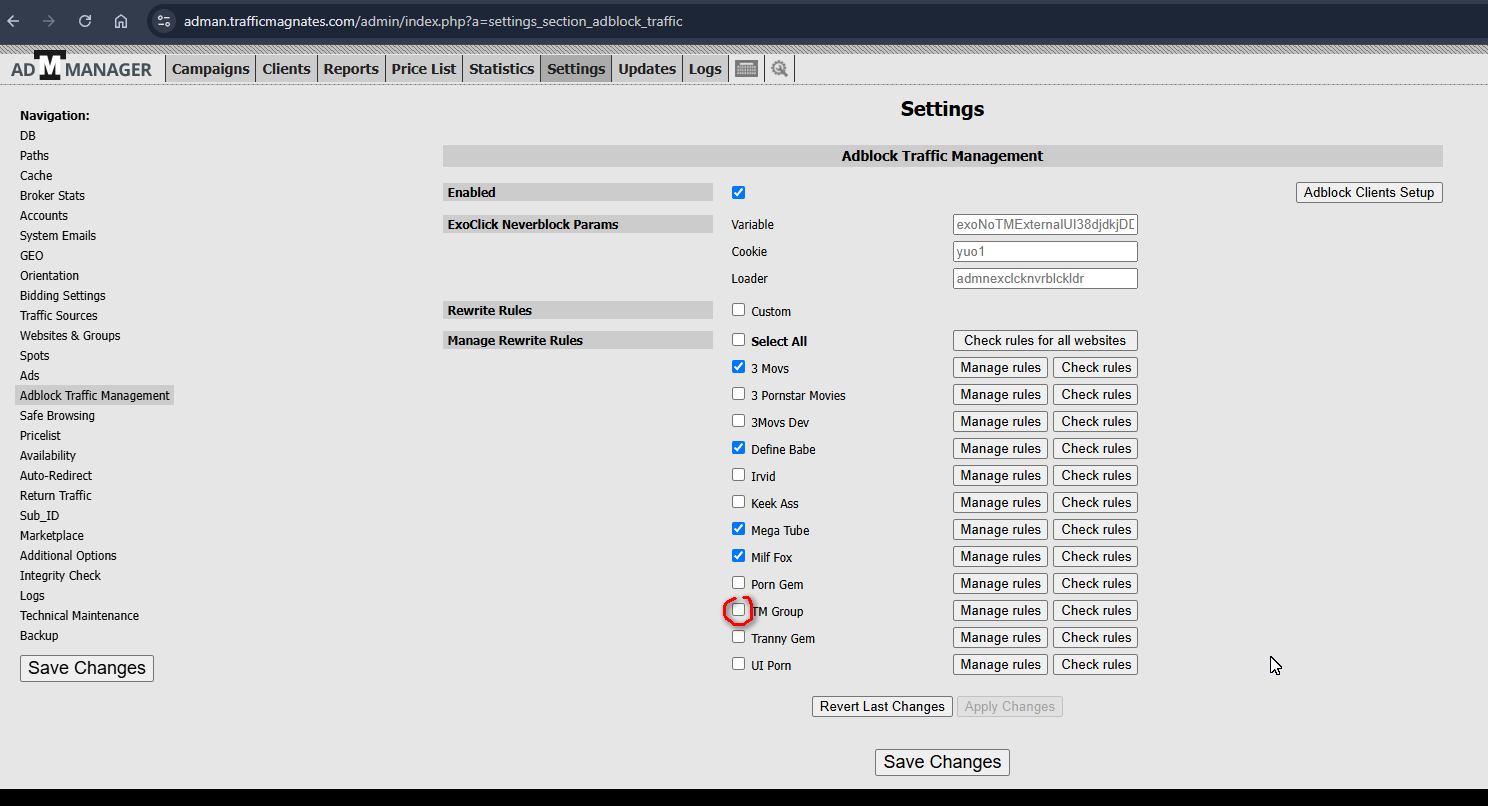Open Broker Stats link
1488x806 pixels.
pos(52,195)
